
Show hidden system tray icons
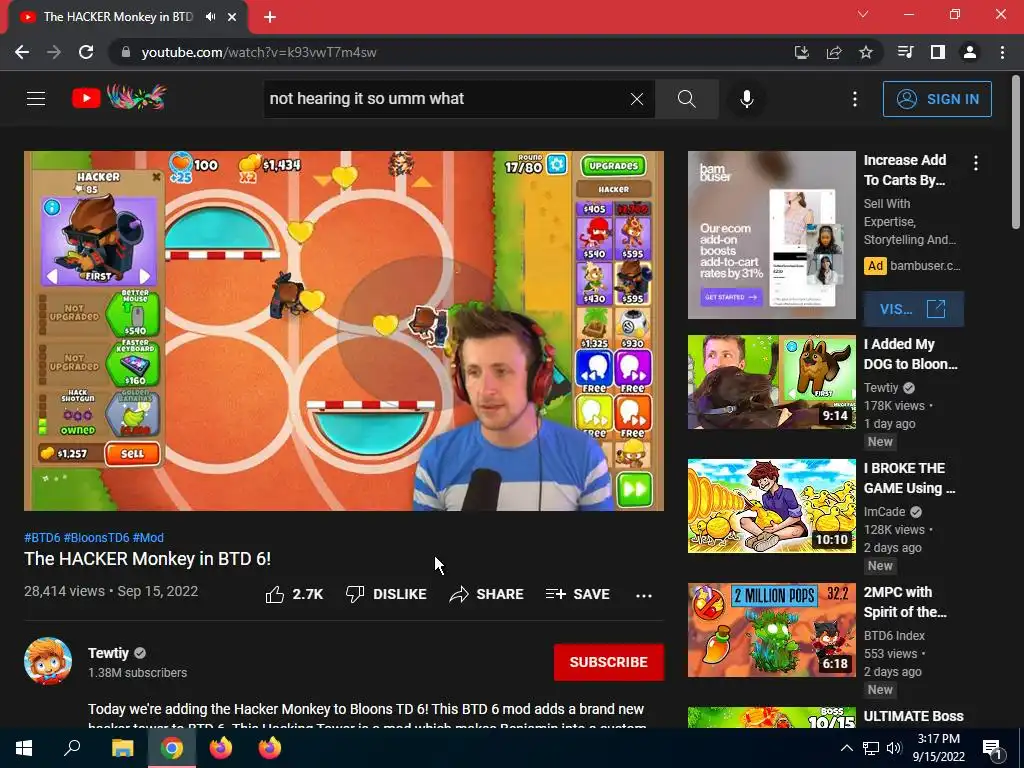(846, 748)
